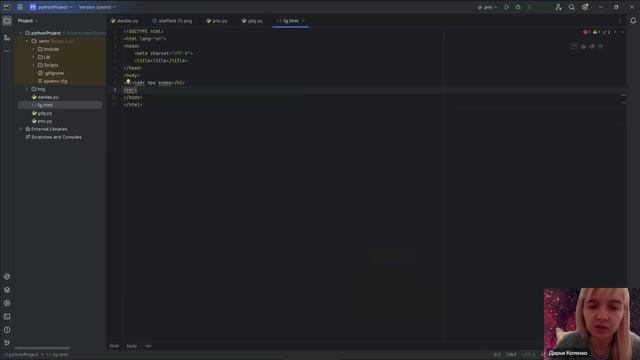Switch to the starfield png tab
This screenshot has width=640, height=360.
click(x=172, y=20)
